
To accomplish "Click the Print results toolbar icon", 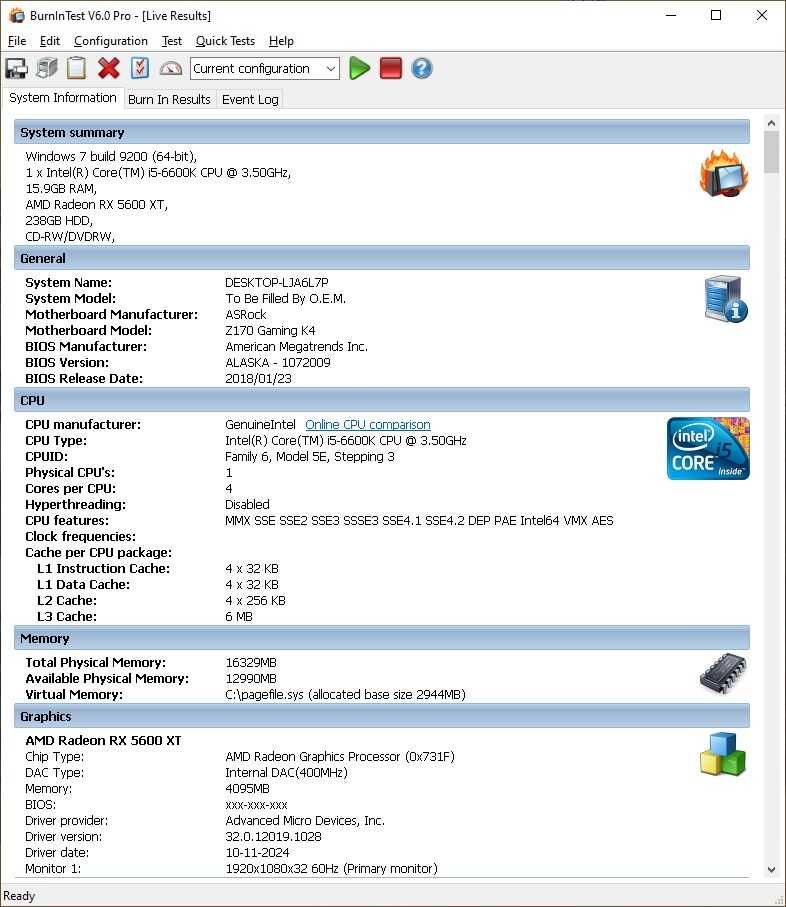I will click(x=47, y=68).
